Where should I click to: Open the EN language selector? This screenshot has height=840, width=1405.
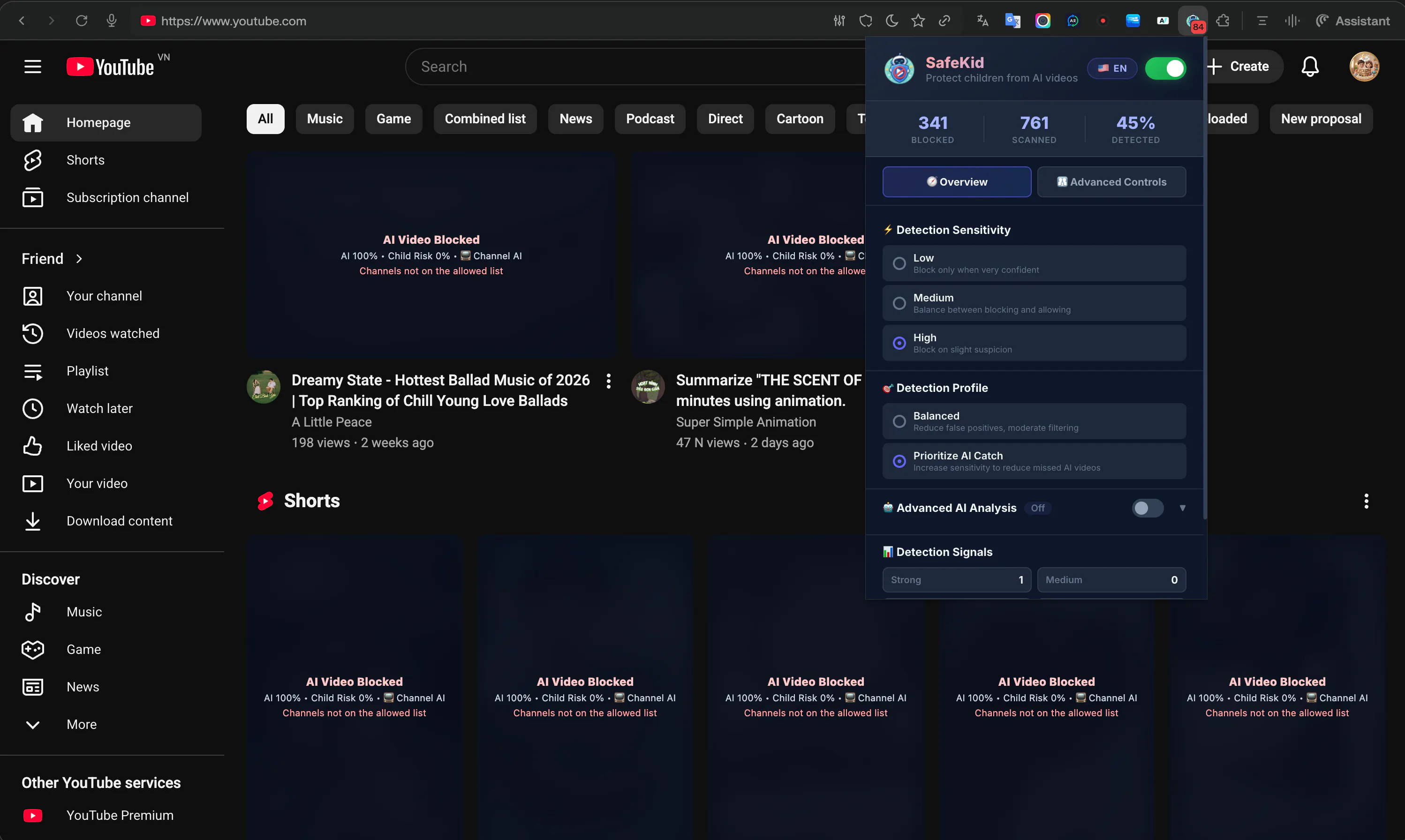tap(1111, 68)
